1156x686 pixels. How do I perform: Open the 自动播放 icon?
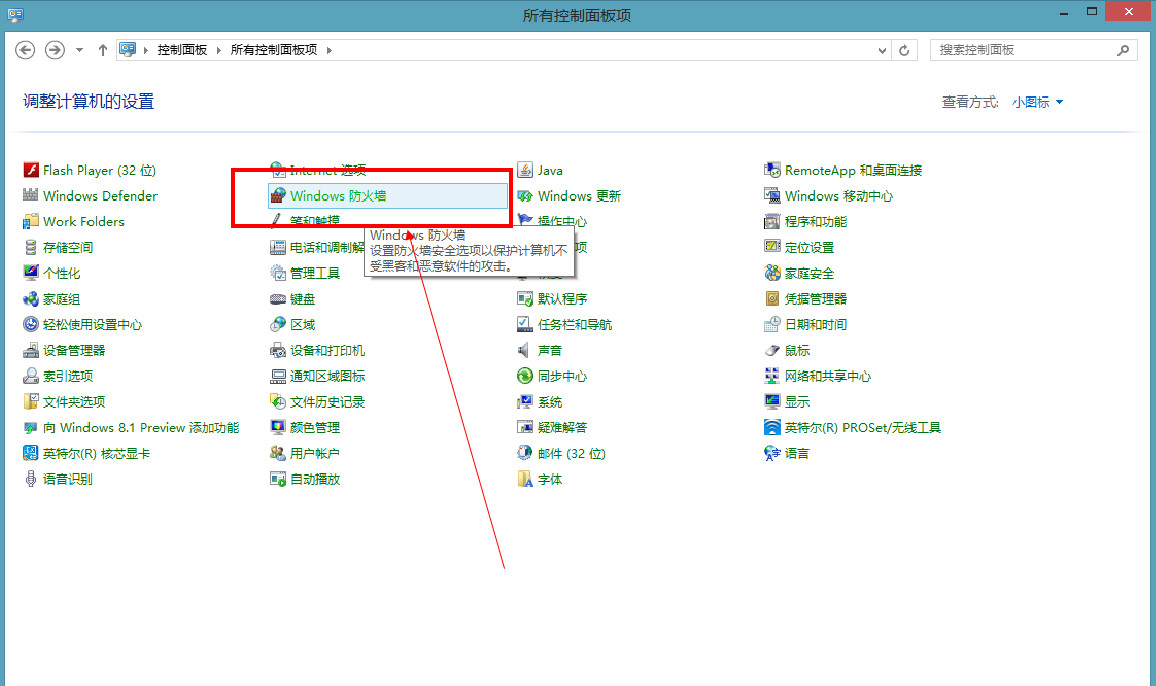click(278, 479)
